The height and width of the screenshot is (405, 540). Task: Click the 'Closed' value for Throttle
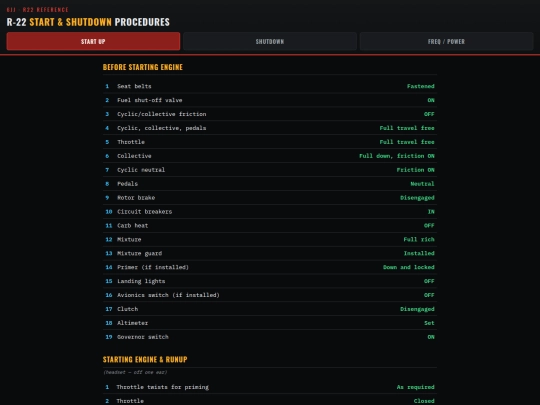click(424, 401)
